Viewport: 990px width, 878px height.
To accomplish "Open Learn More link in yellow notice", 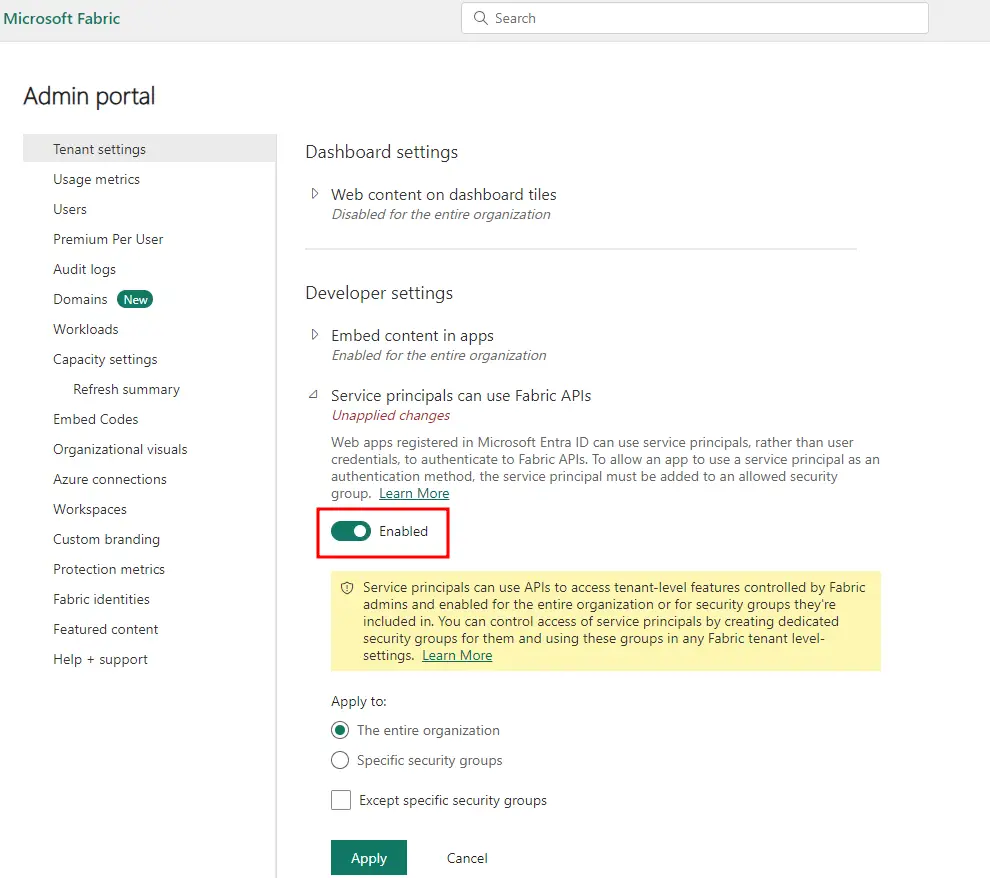I will (x=457, y=656).
